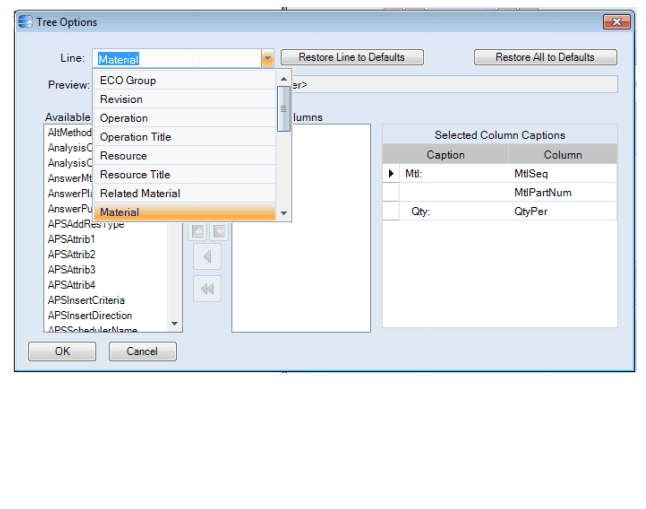Click the move-down arrow button

point(219,232)
